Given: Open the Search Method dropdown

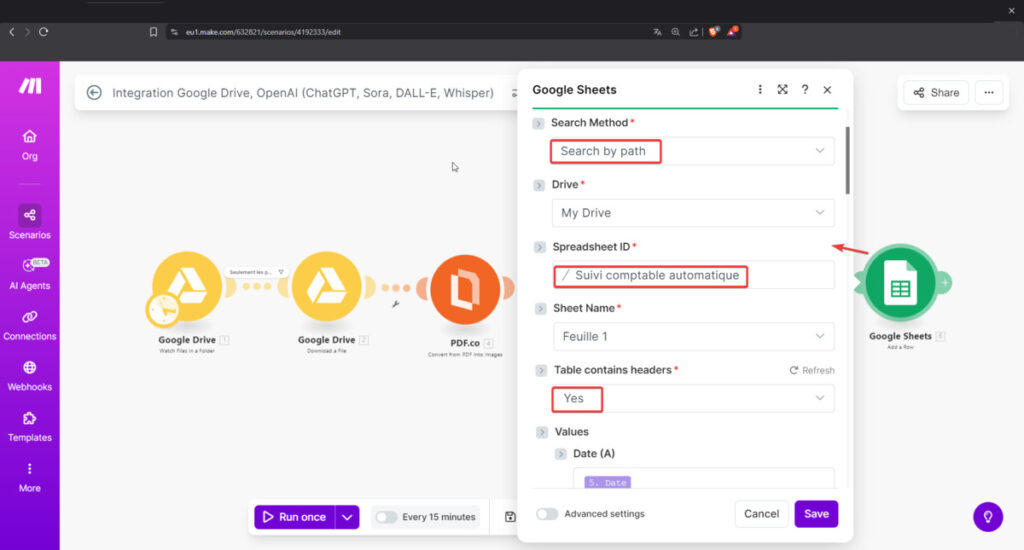Looking at the screenshot, I should point(692,151).
